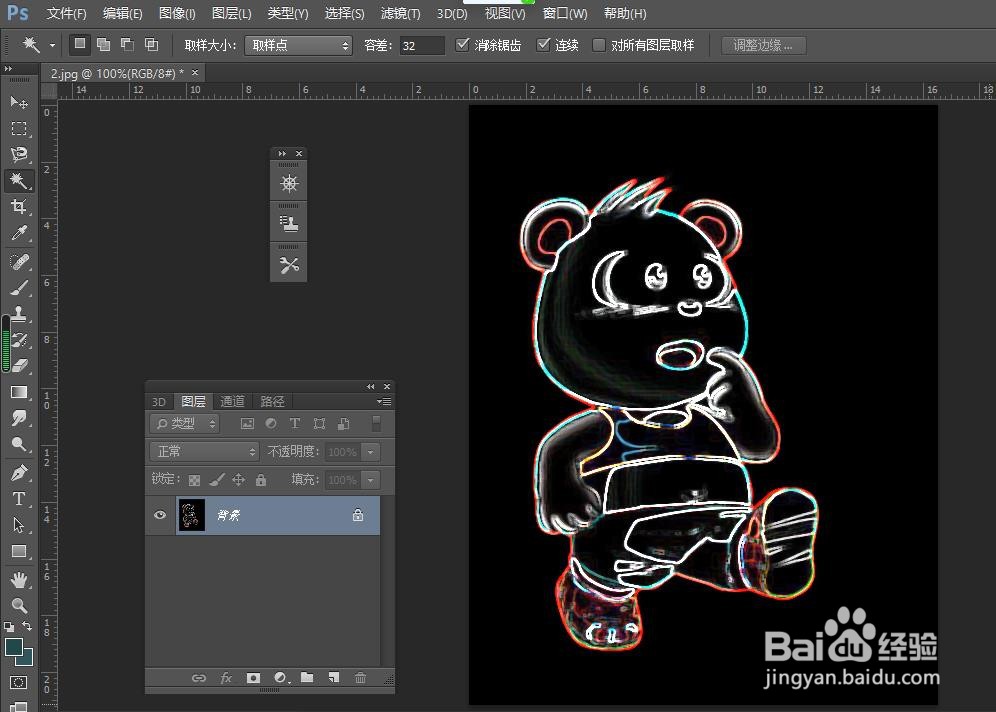Expand the toolbox with double arrows
The height and width of the screenshot is (712, 996).
[8, 69]
